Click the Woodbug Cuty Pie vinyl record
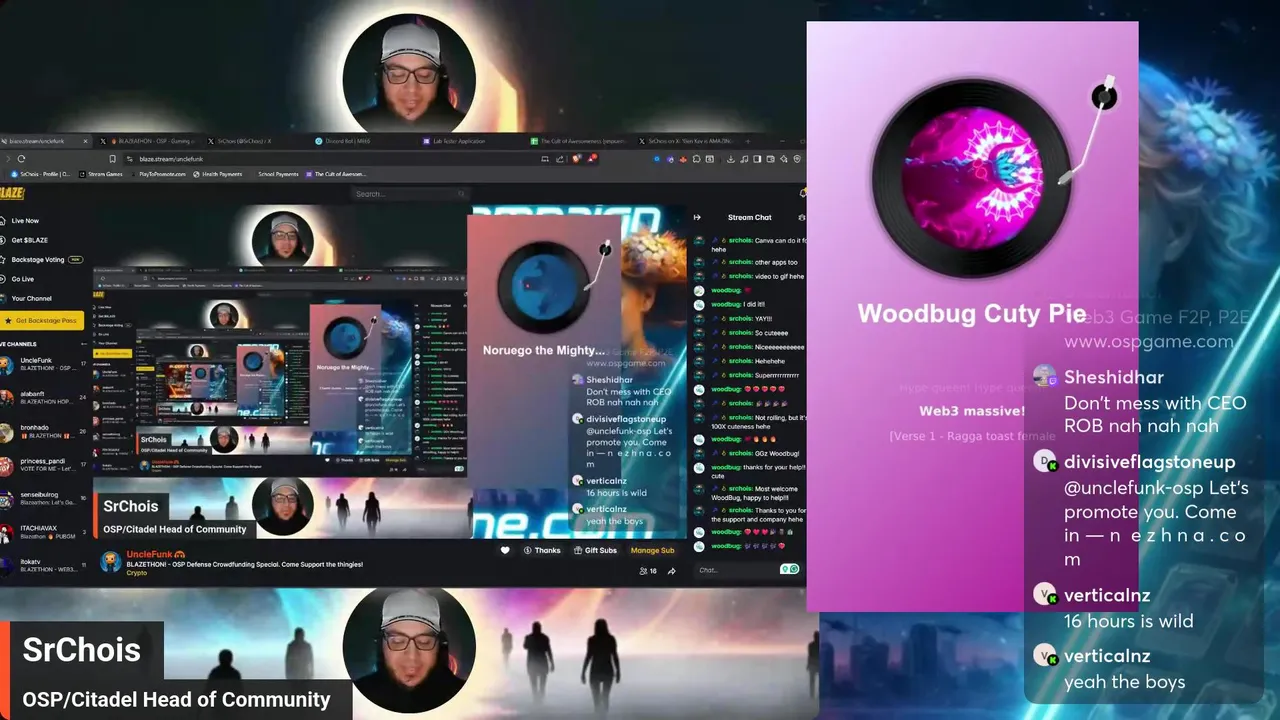The width and height of the screenshot is (1280, 720). point(971,178)
